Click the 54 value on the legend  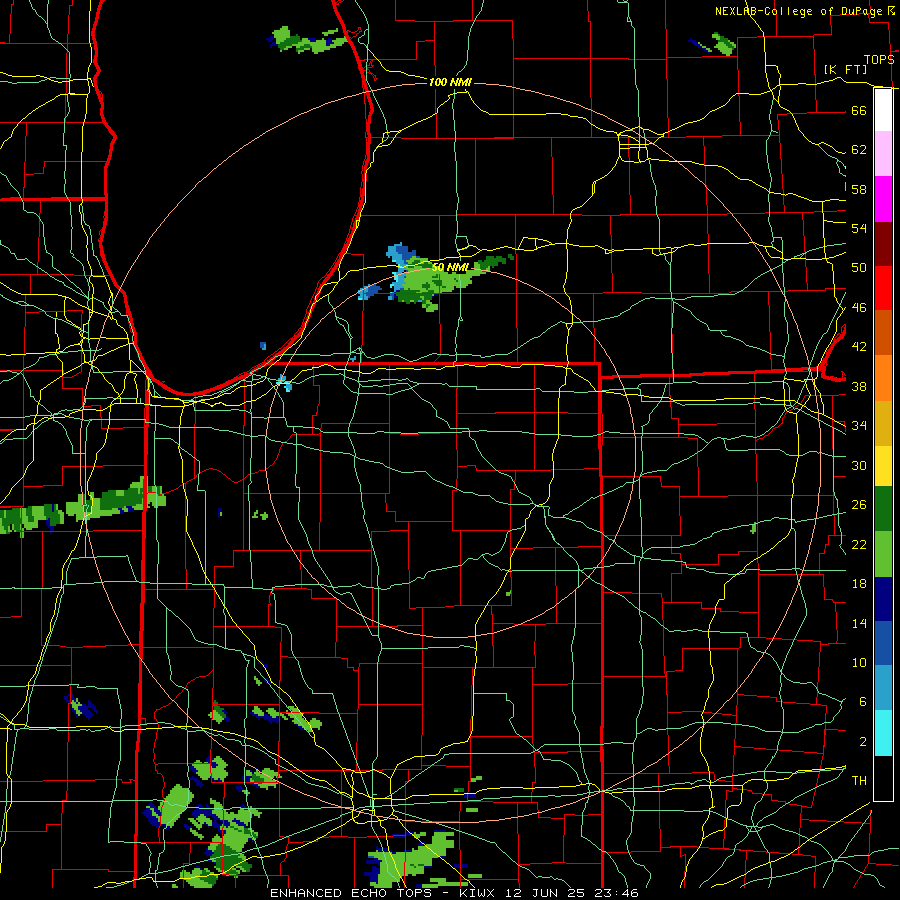click(859, 228)
